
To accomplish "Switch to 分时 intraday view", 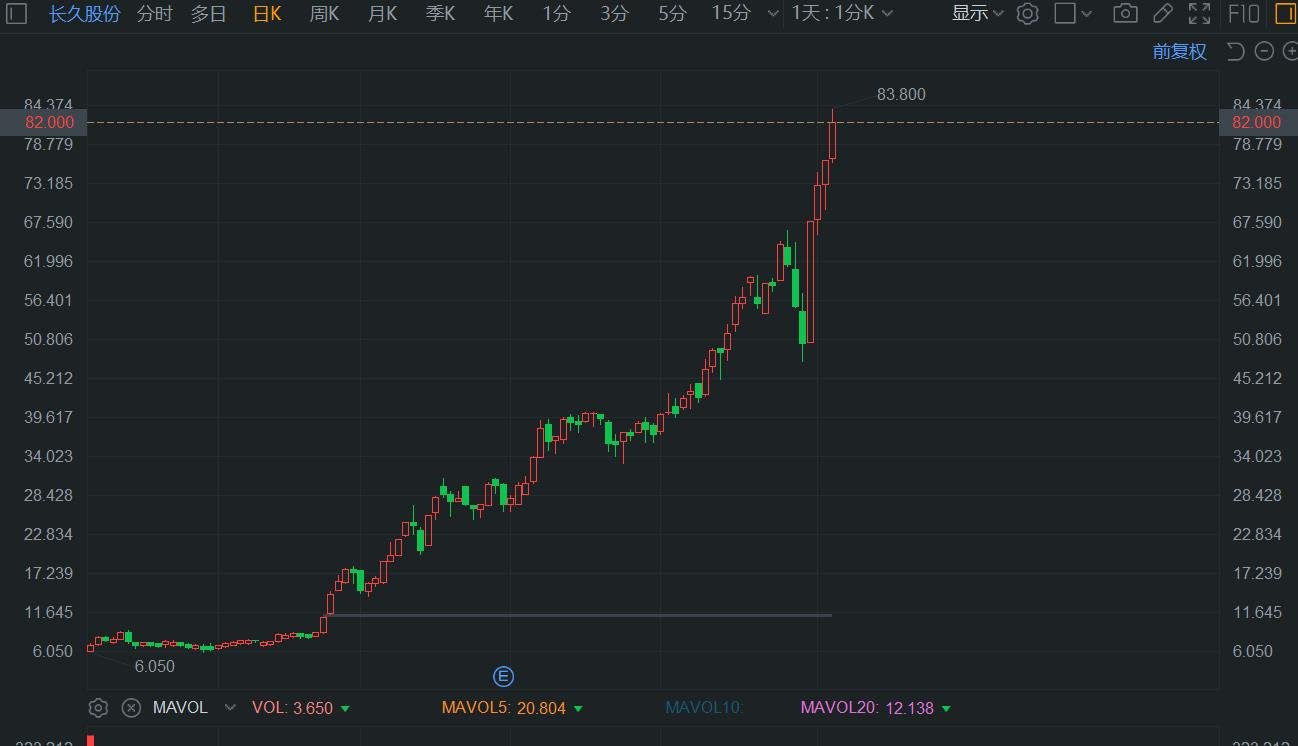I will pos(154,14).
